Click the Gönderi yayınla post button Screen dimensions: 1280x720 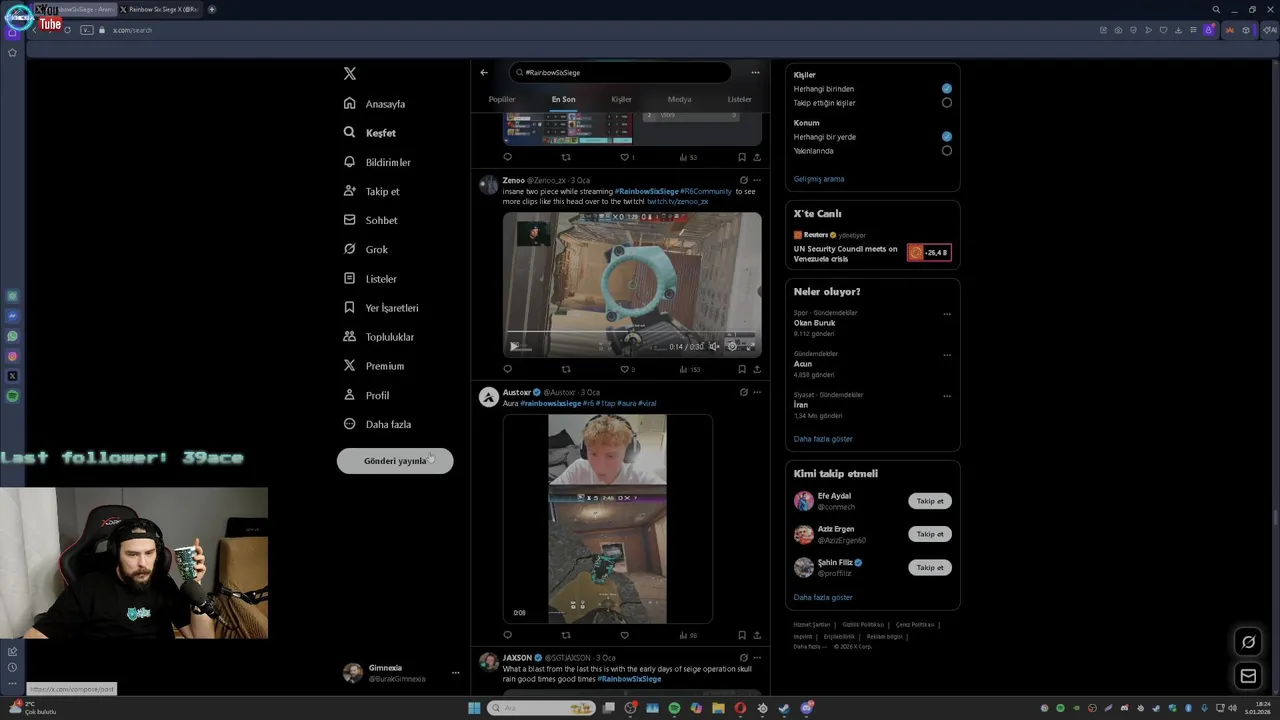pyautogui.click(x=395, y=461)
